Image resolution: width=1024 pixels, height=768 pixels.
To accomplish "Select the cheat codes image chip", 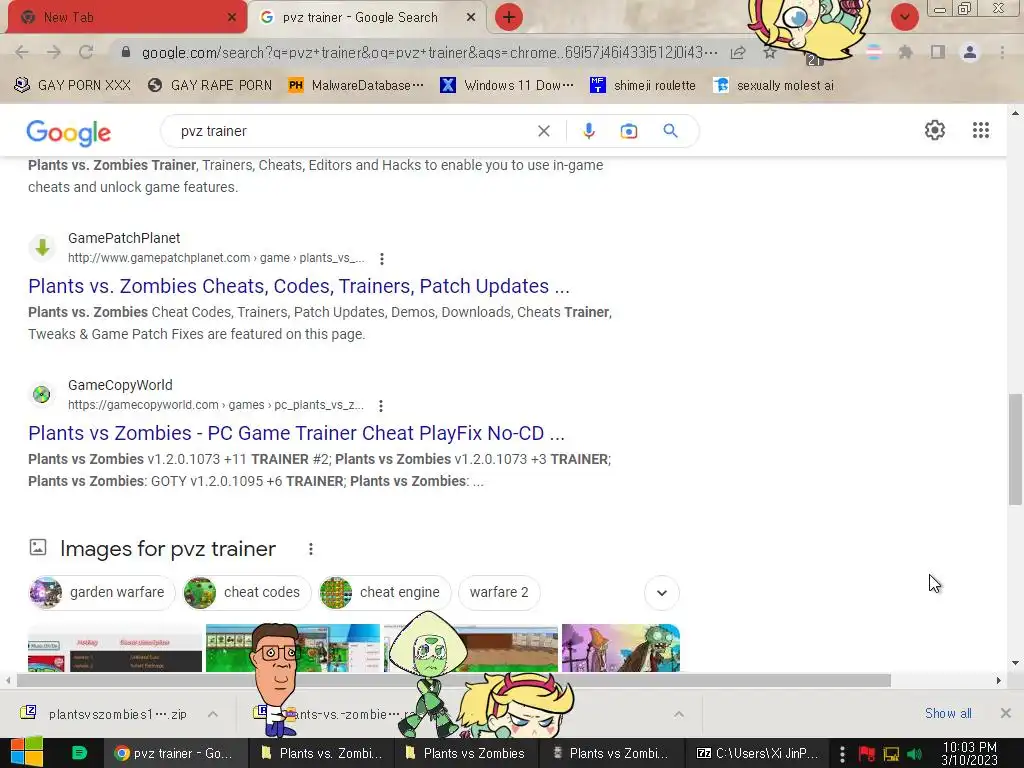I will click(246, 592).
